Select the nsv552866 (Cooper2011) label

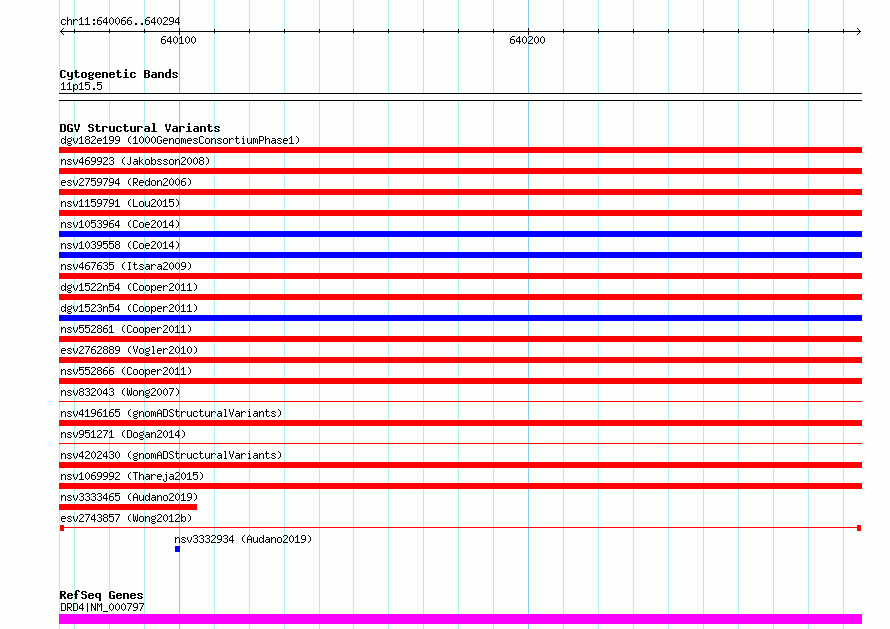[126, 371]
